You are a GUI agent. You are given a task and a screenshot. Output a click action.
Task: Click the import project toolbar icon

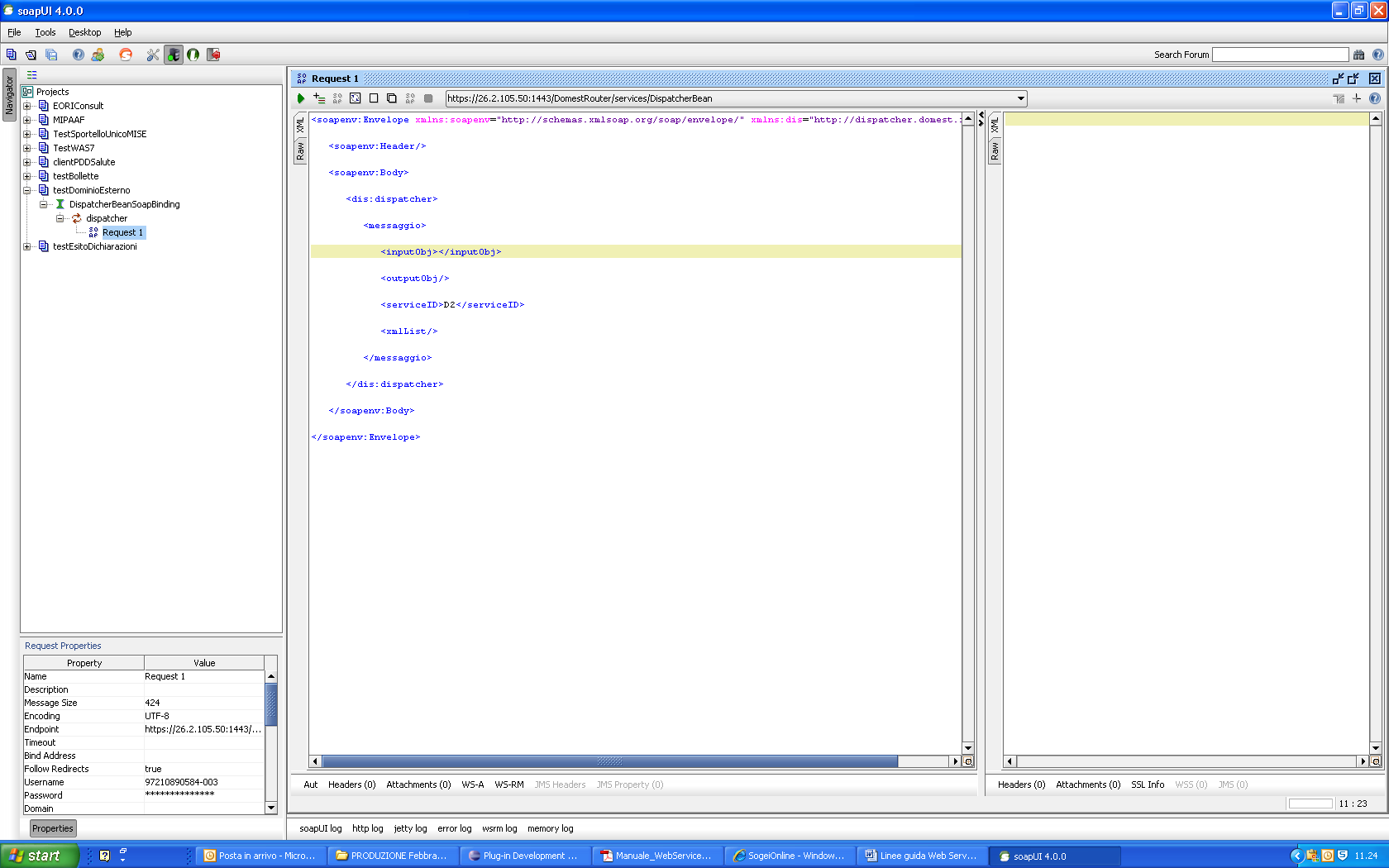pos(31,55)
